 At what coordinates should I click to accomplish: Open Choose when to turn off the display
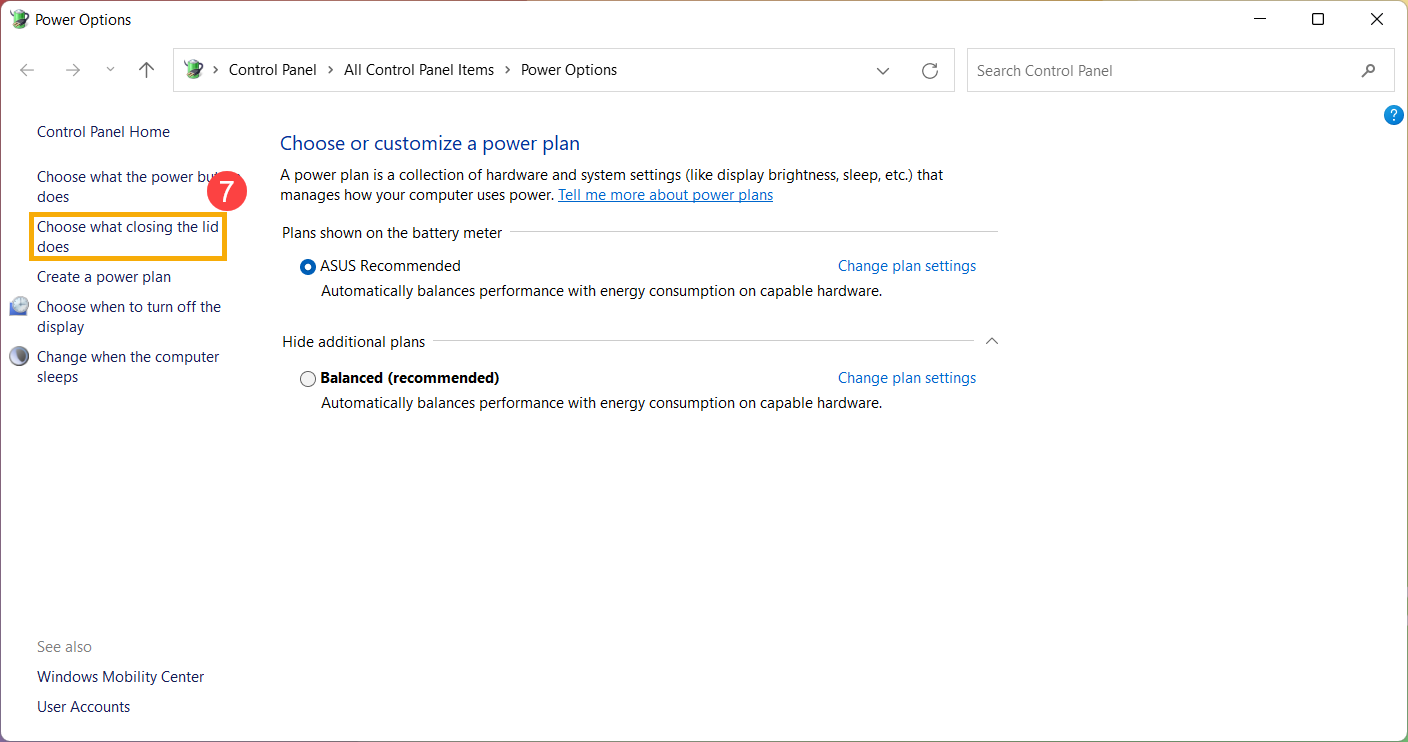[x=129, y=317]
